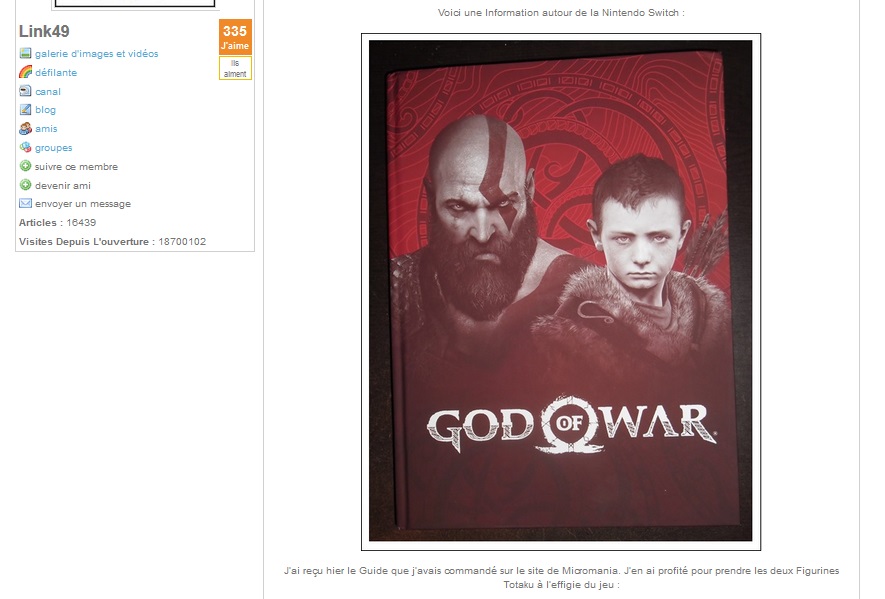Click the Ils aiment button
The width and height of the screenshot is (885, 599).
[235, 68]
